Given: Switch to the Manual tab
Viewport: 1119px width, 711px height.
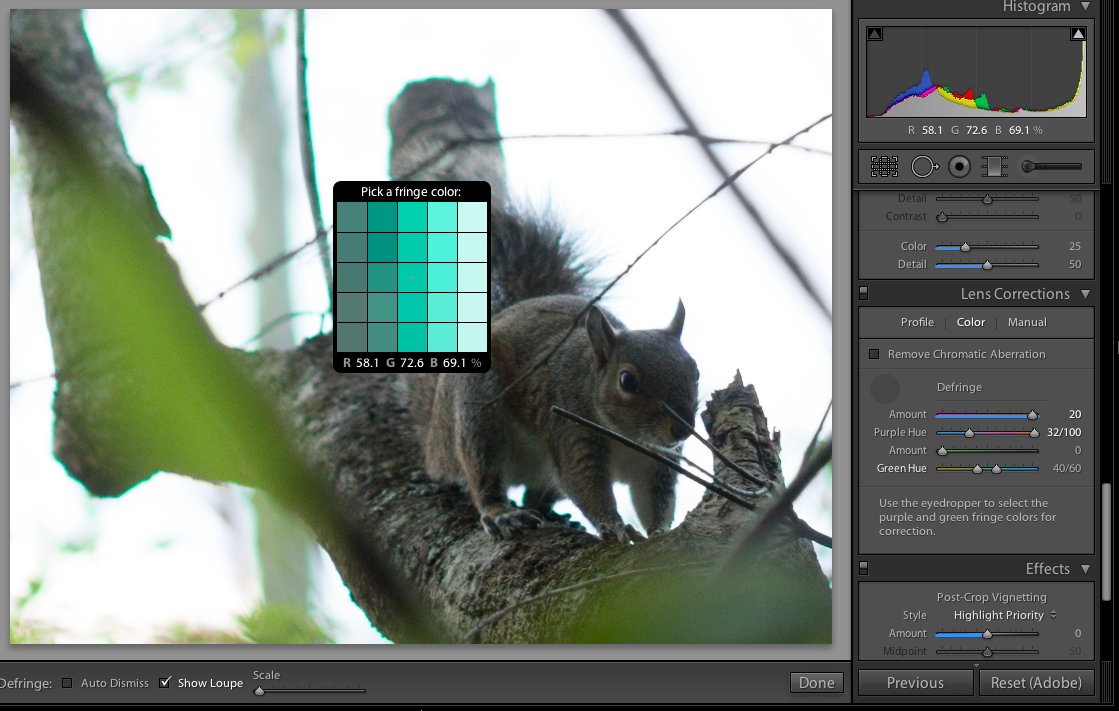Looking at the screenshot, I should click(1027, 322).
